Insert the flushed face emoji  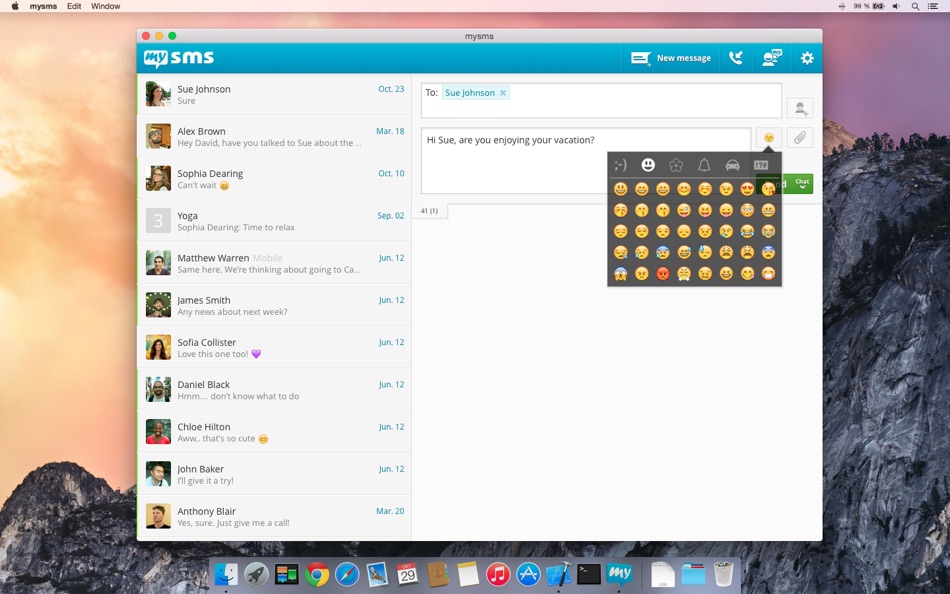point(747,210)
